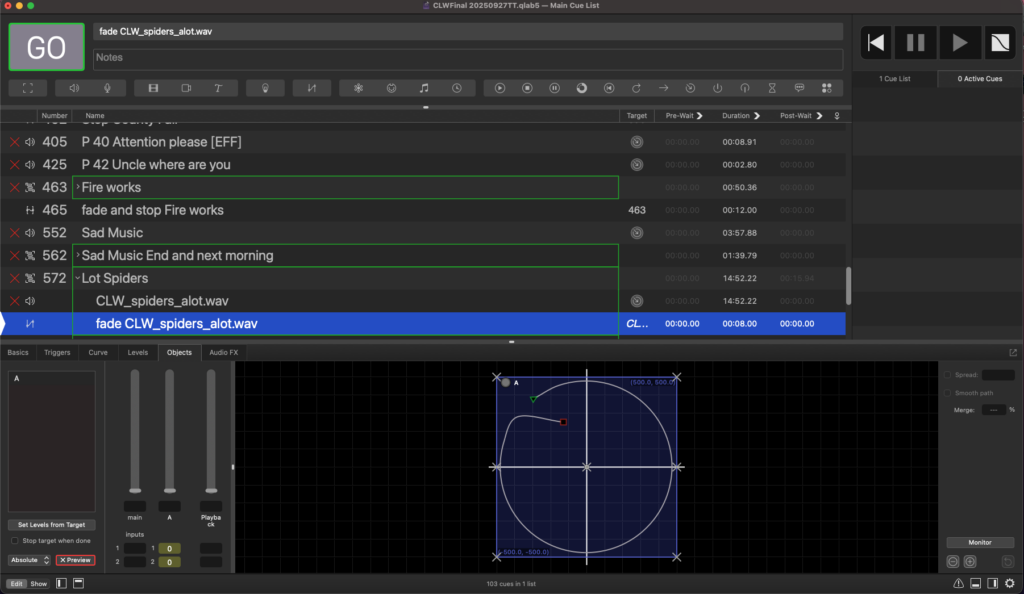Zoom in on the objects canvas
The width and height of the screenshot is (1024, 594).
[x=970, y=562]
